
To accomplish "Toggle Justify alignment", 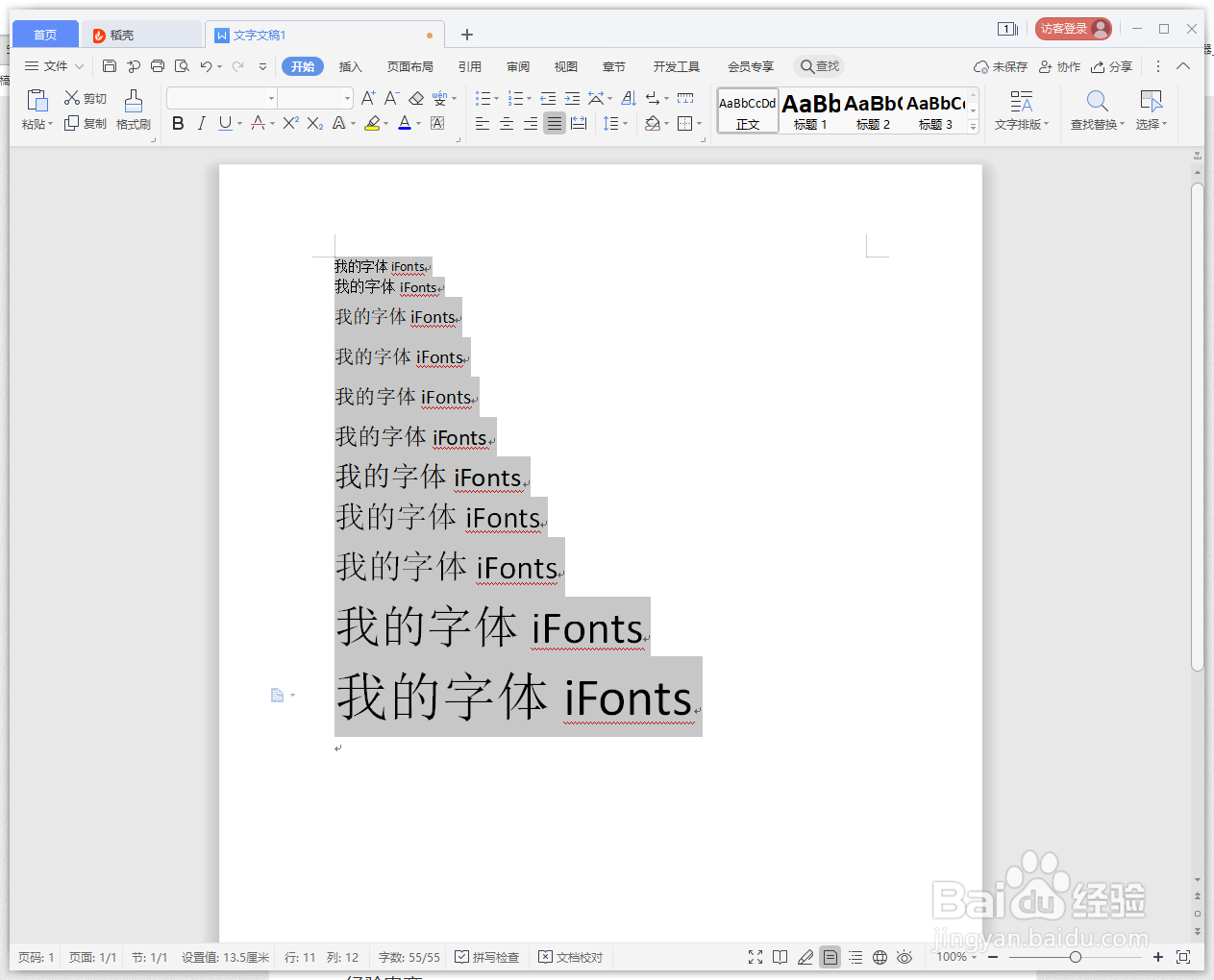I will point(555,123).
